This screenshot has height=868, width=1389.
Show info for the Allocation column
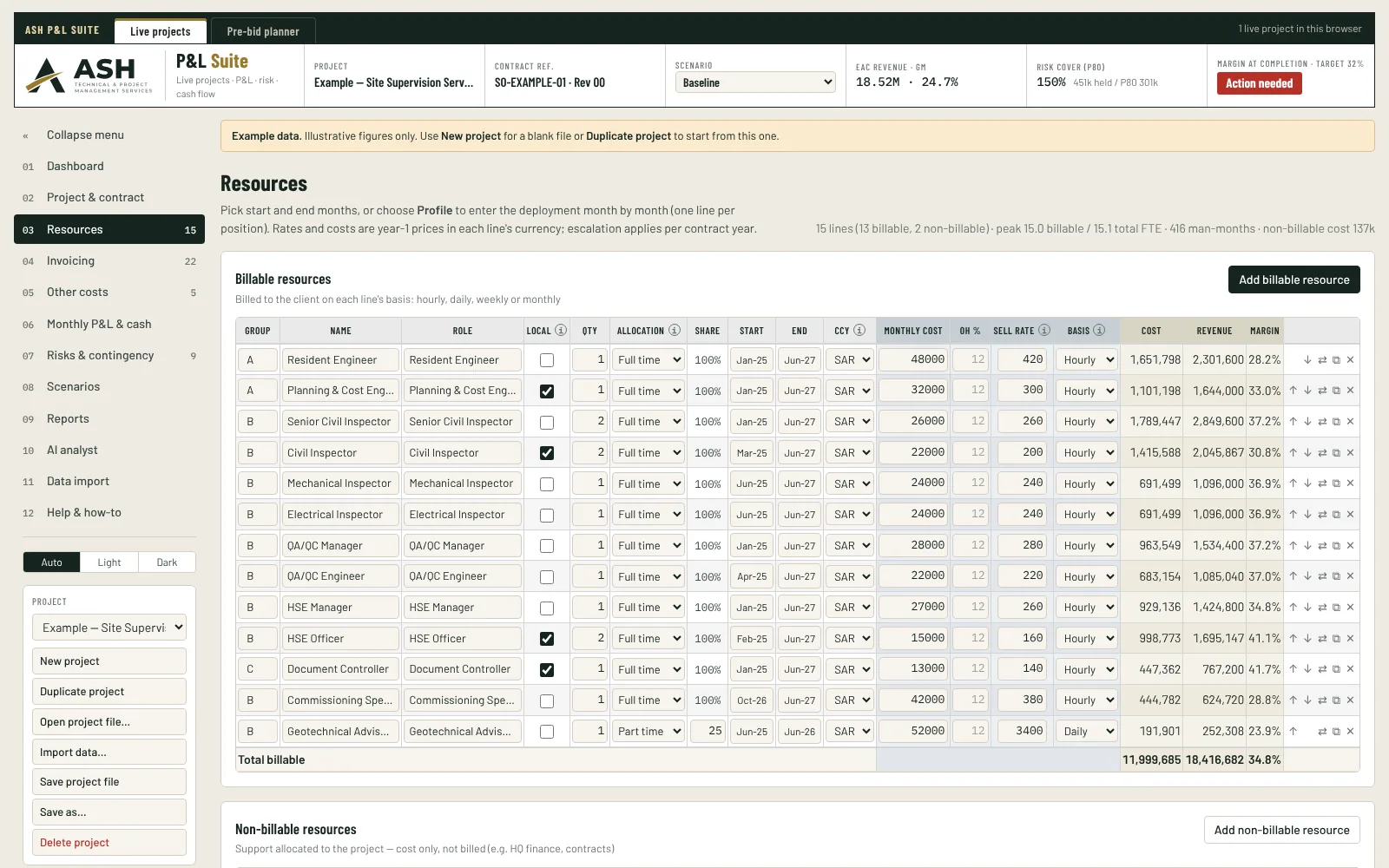pos(675,330)
